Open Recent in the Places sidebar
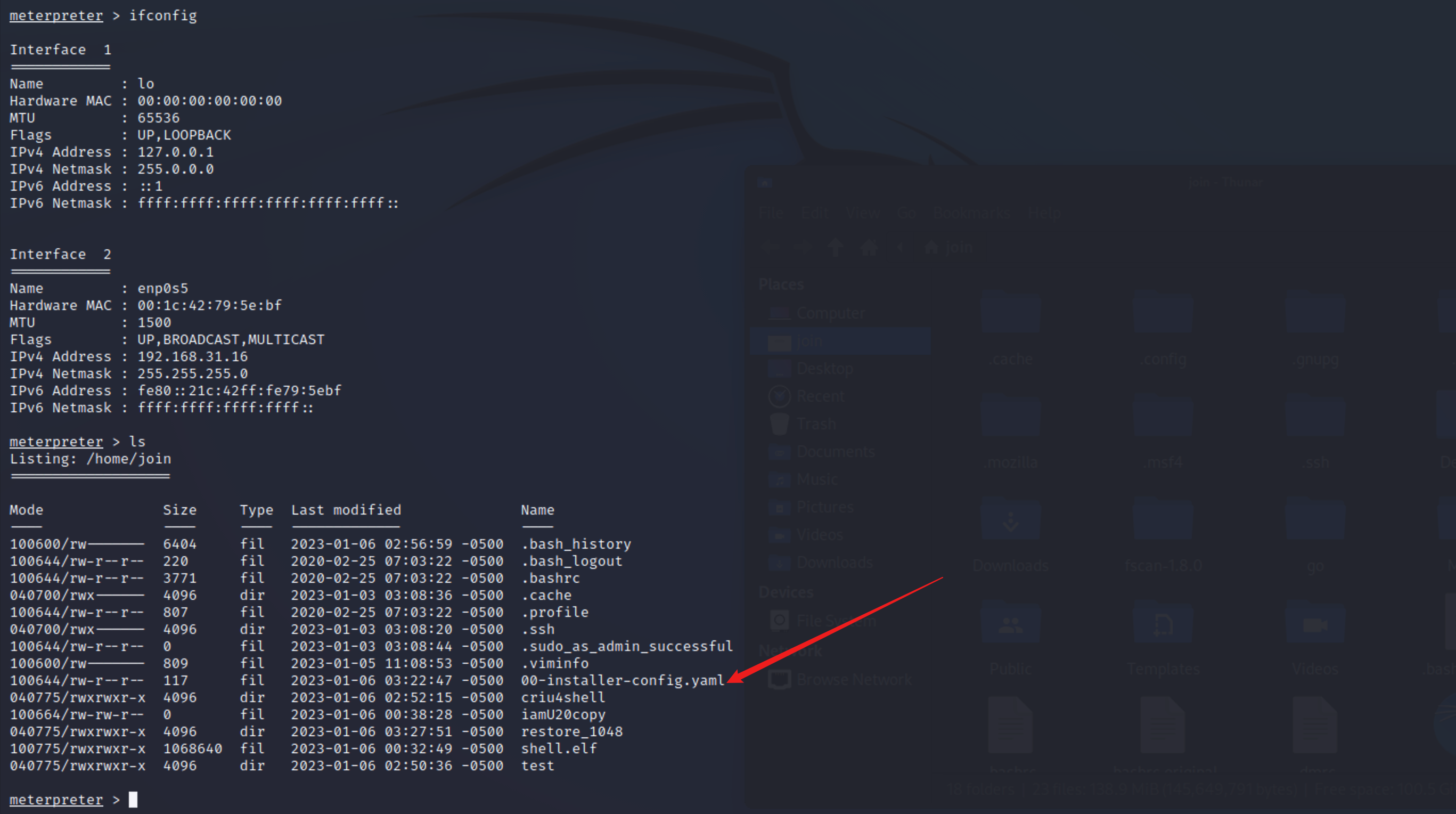This screenshot has width=1456, height=814. [820, 396]
